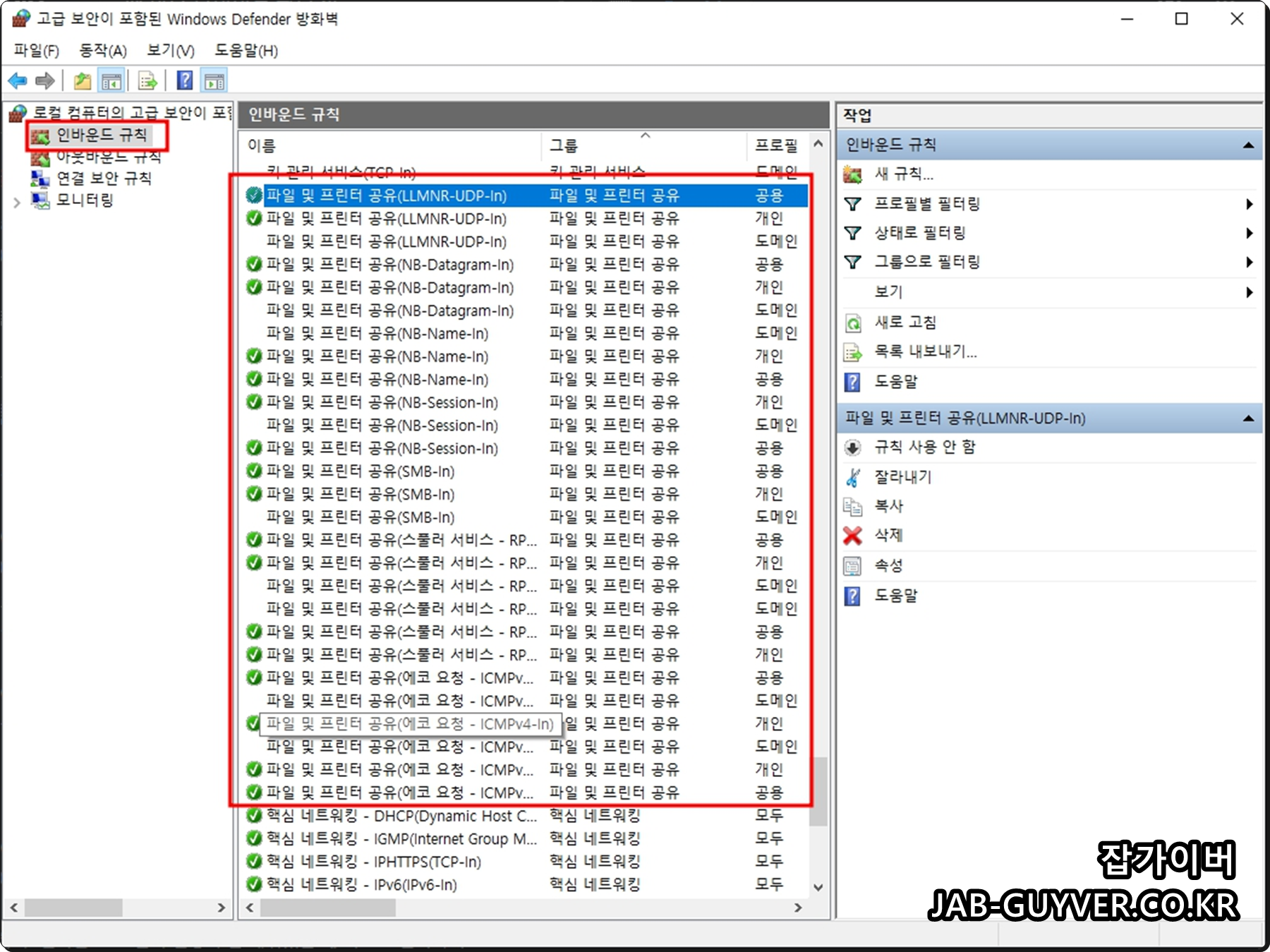This screenshot has height=952, width=1270.
Task: Click the Show/Hide Action Pane toolbar icon
Action: coord(214,80)
